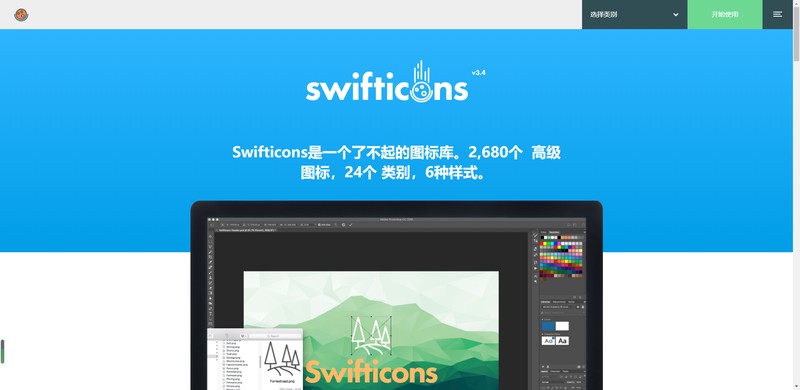Click the cancel transform circle icon

coord(344,225)
